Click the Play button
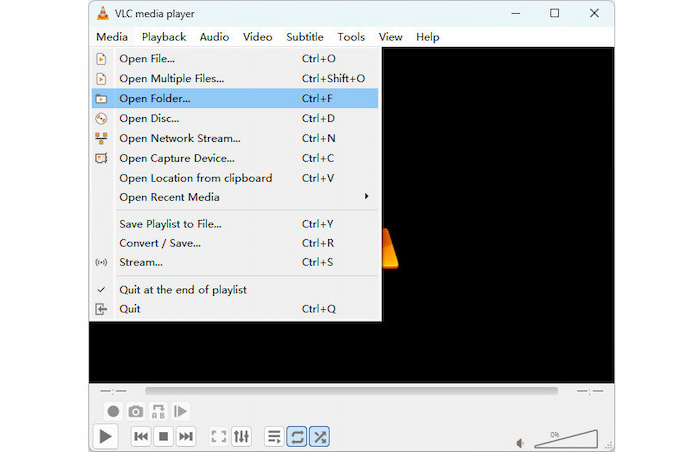This screenshot has width=700, height=452. [105, 436]
